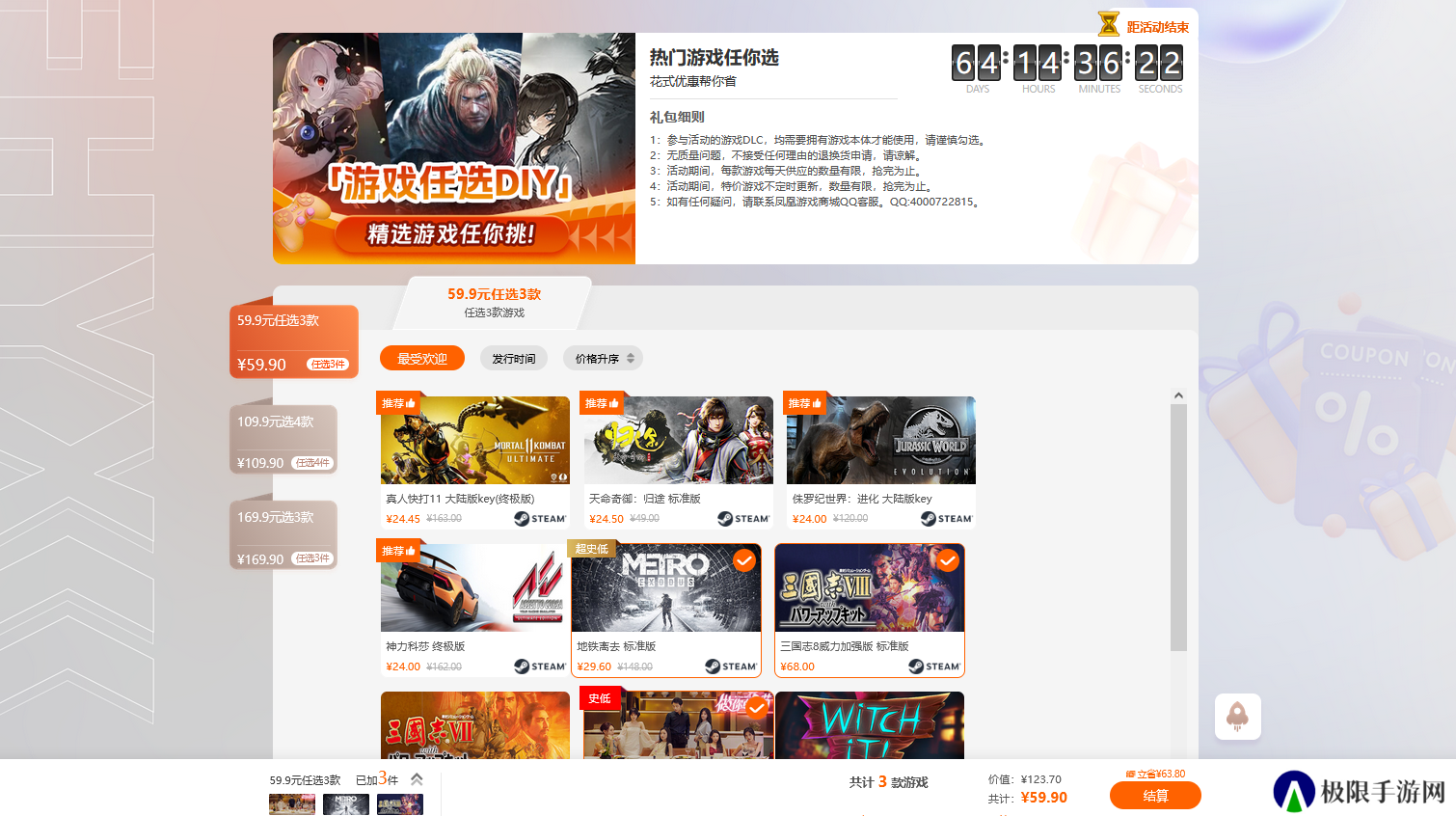Click the 任选3件 tag on ¥59.90 bundle
The width and height of the screenshot is (1456, 816).
(328, 364)
